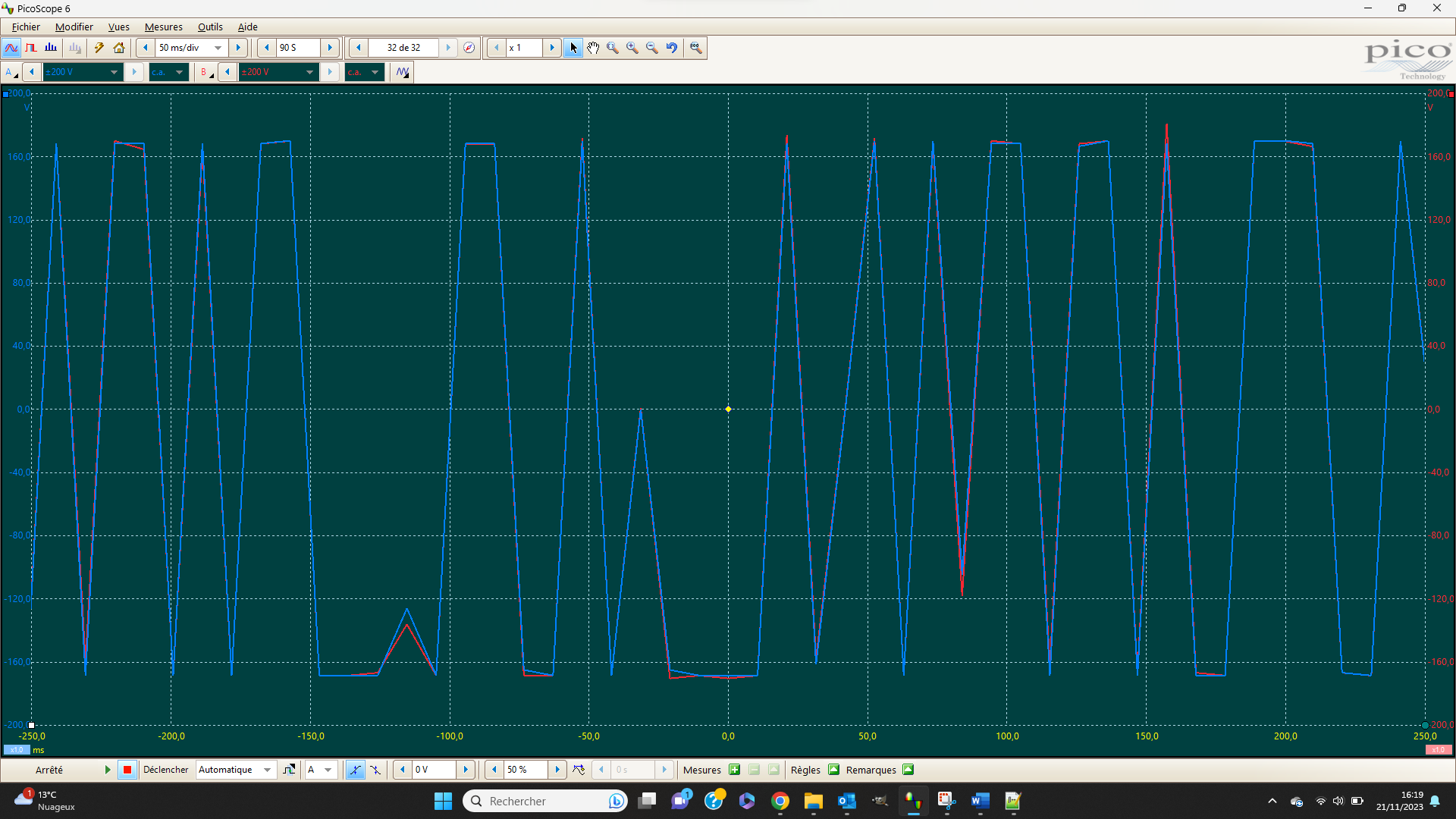The image size is (1456, 819).
Task: Open the Outils menu
Action: pos(210,27)
